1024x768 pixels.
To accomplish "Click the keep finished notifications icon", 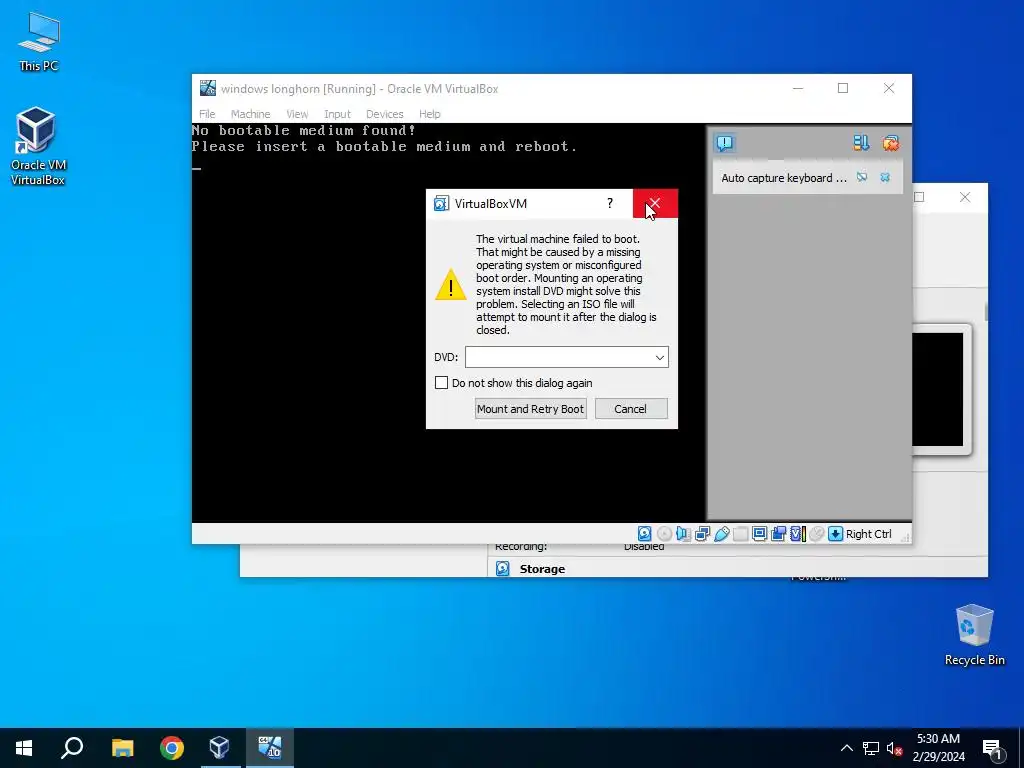I will pyautogui.click(x=861, y=143).
